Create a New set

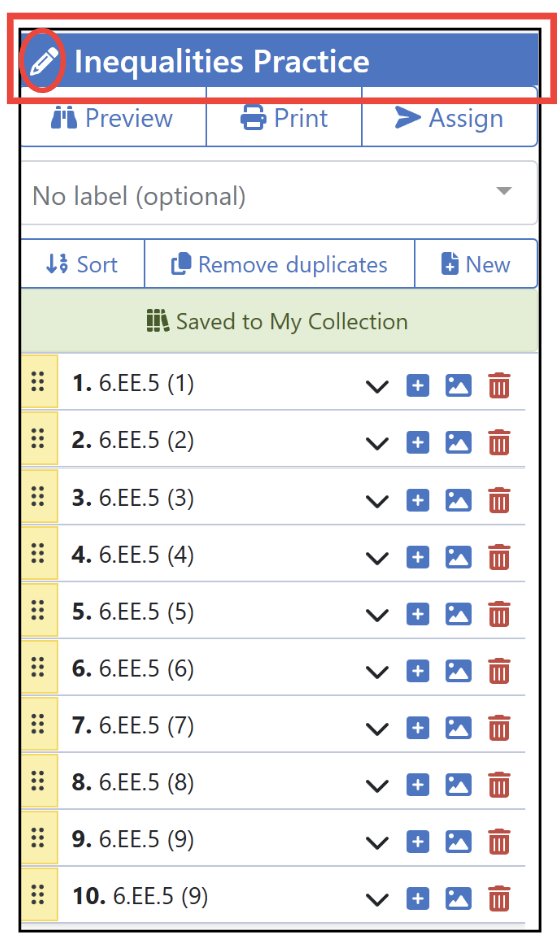click(476, 264)
